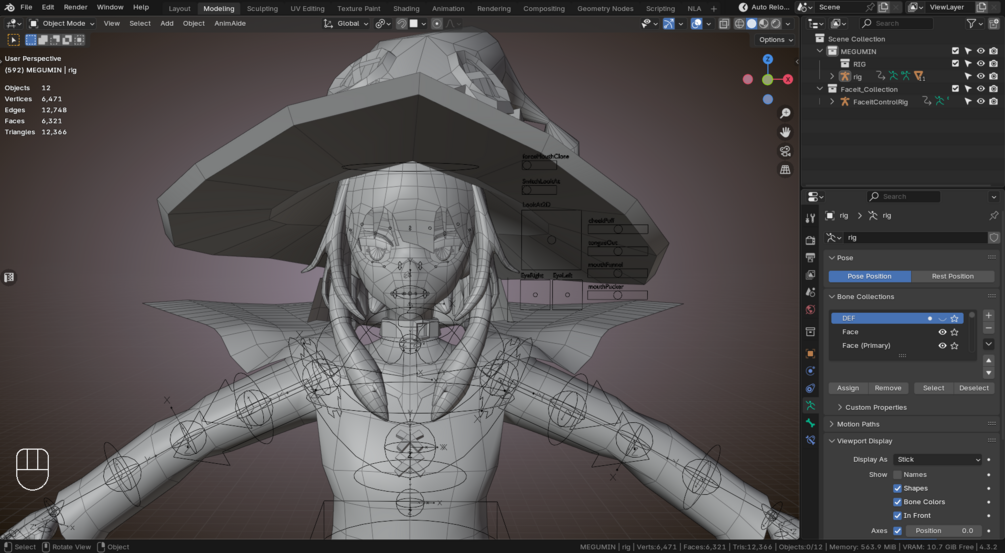Open the Output properties tab icon

pyautogui.click(x=810, y=258)
